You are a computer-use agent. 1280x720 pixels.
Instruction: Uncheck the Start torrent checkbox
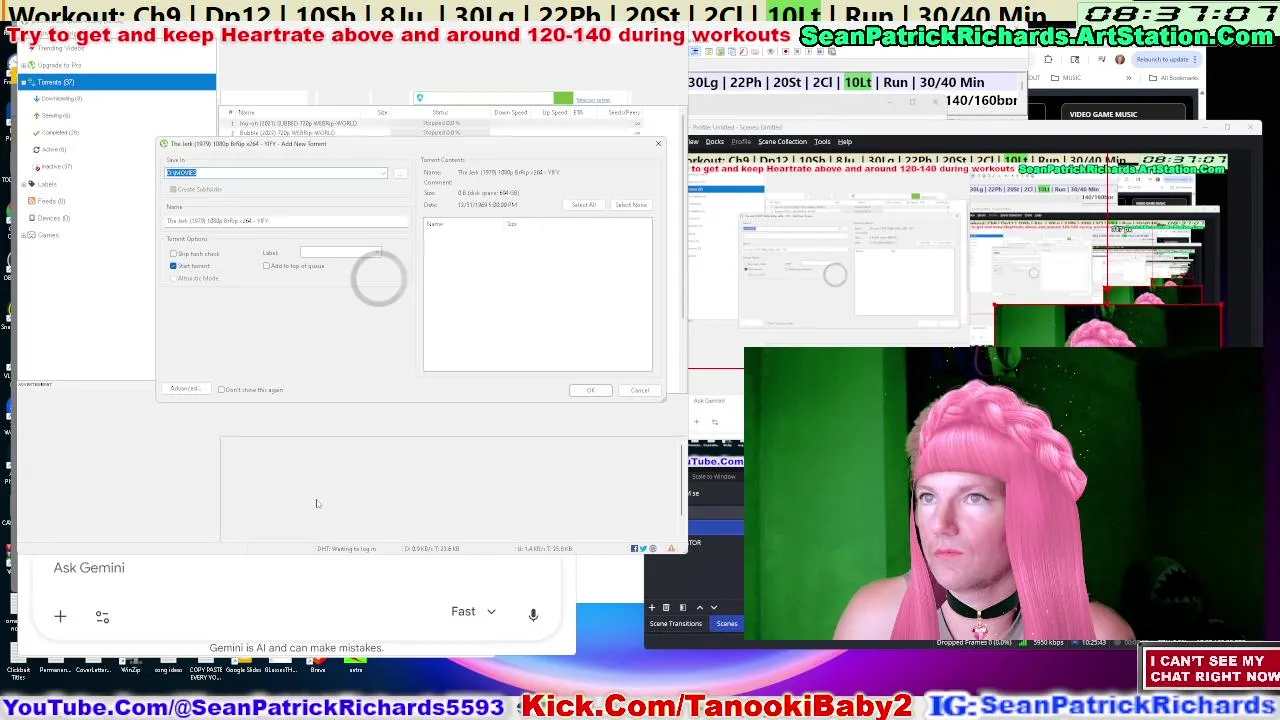coord(173,266)
